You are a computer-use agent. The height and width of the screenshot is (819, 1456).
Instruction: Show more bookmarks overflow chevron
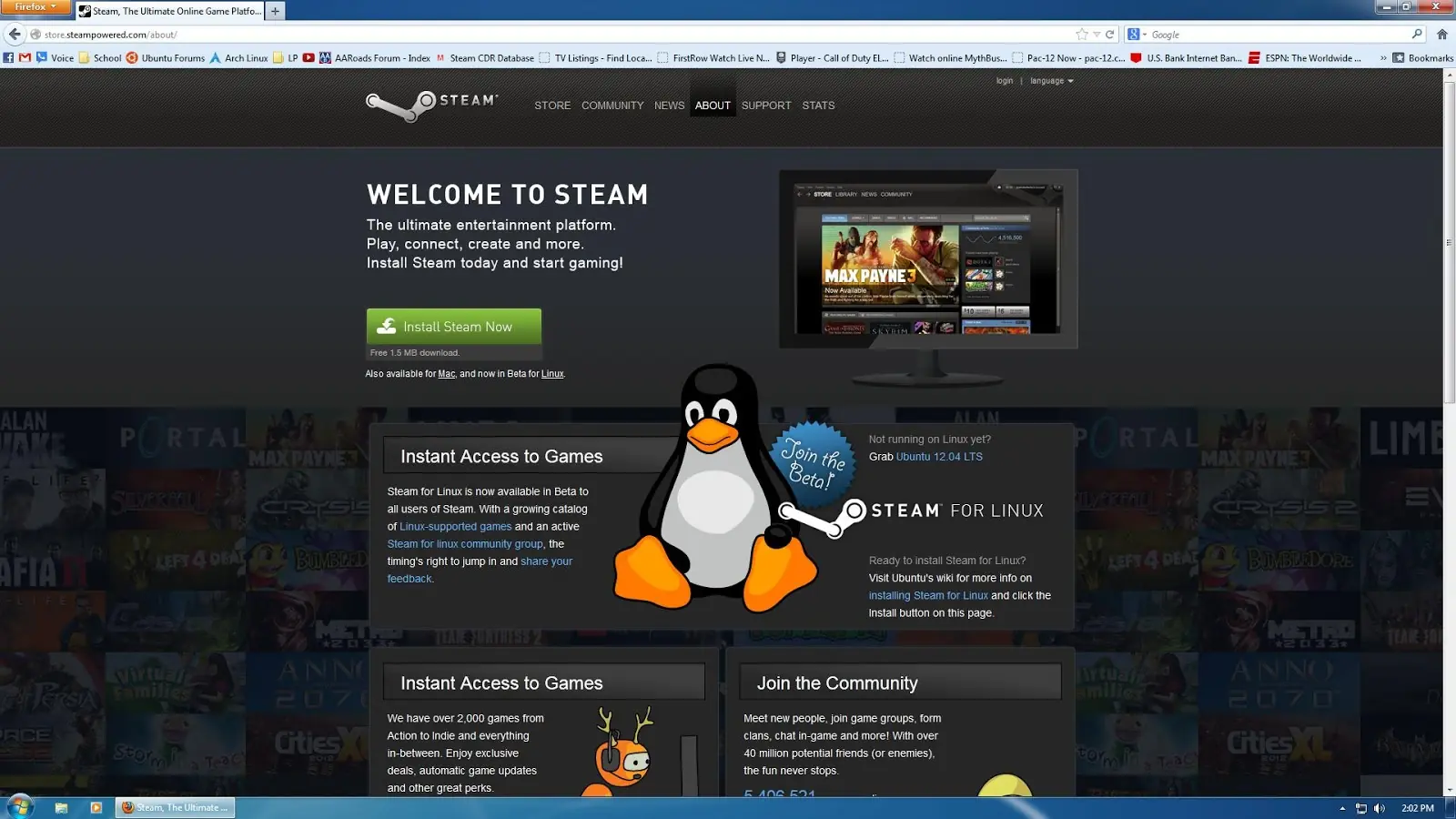(1383, 58)
